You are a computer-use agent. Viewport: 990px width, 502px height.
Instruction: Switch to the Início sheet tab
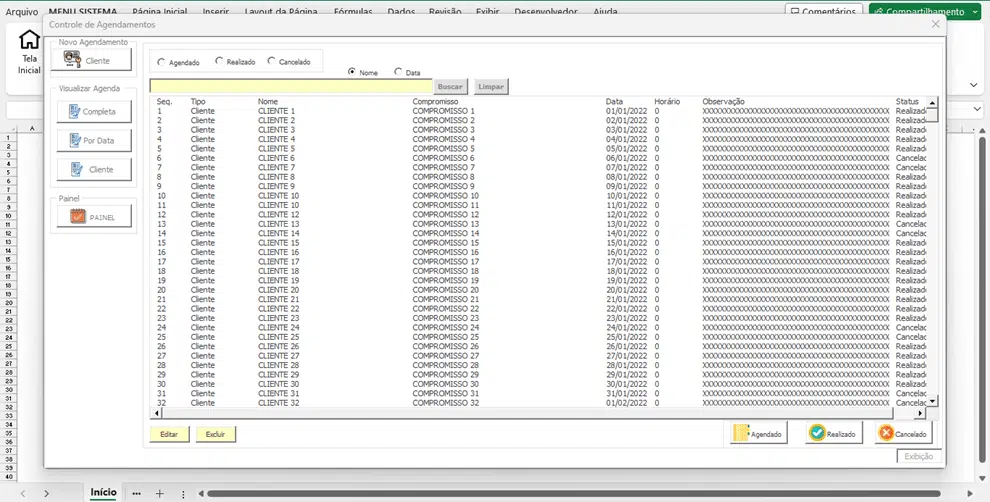[103, 493]
